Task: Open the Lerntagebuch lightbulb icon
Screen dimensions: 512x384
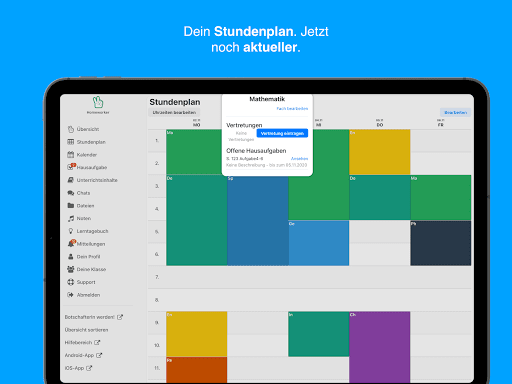Action: tap(71, 231)
